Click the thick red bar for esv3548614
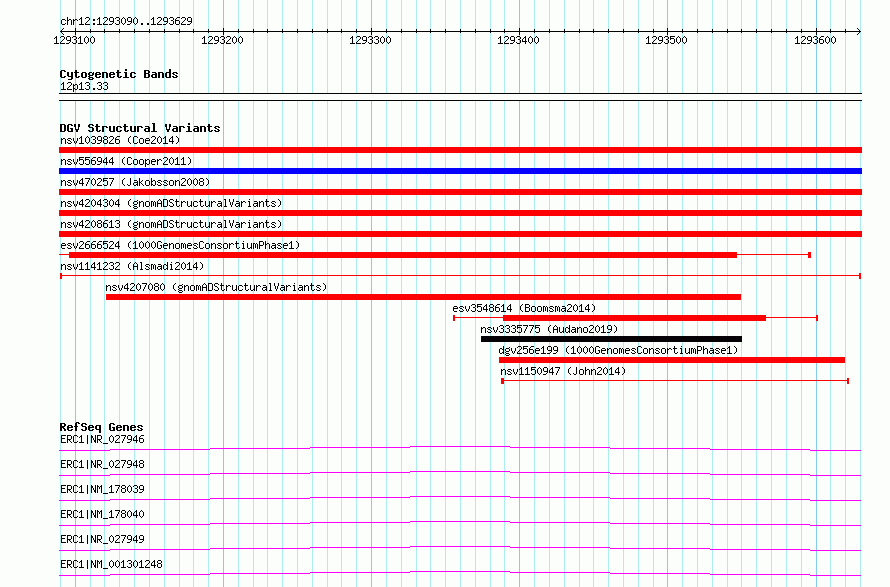The width and height of the screenshot is (890, 587). (635, 318)
